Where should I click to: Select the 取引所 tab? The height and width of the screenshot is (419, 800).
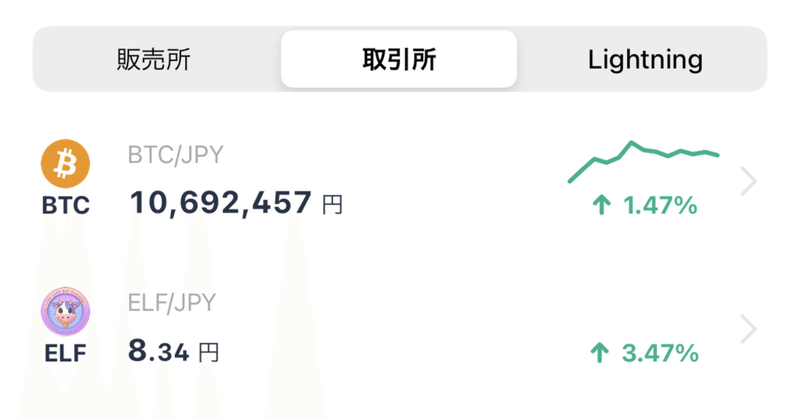point(399,59)
